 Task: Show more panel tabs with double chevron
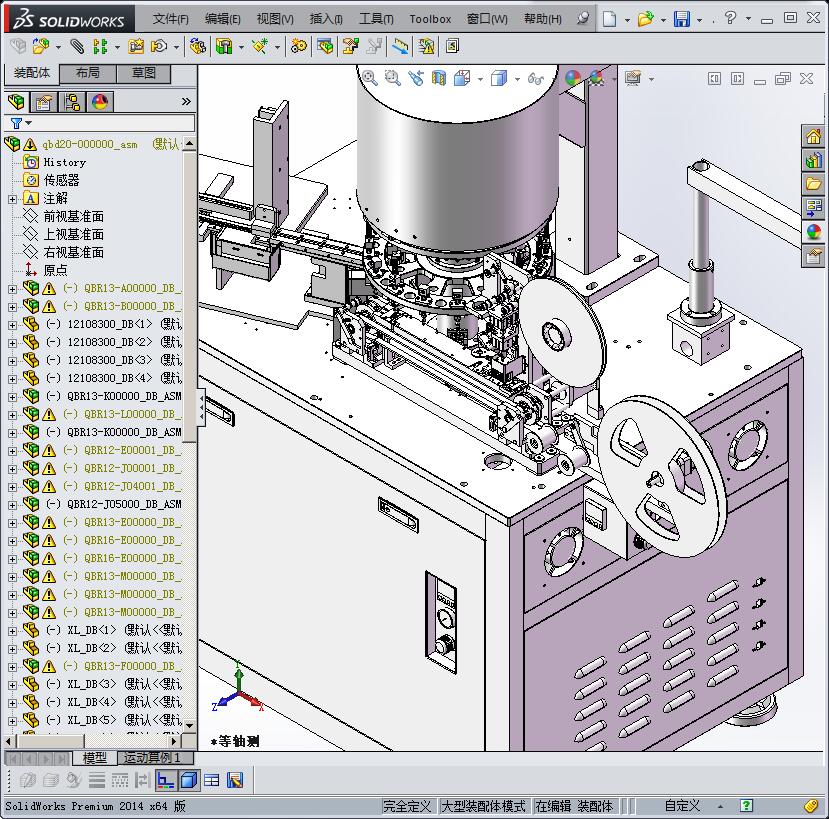pos(186,101)
